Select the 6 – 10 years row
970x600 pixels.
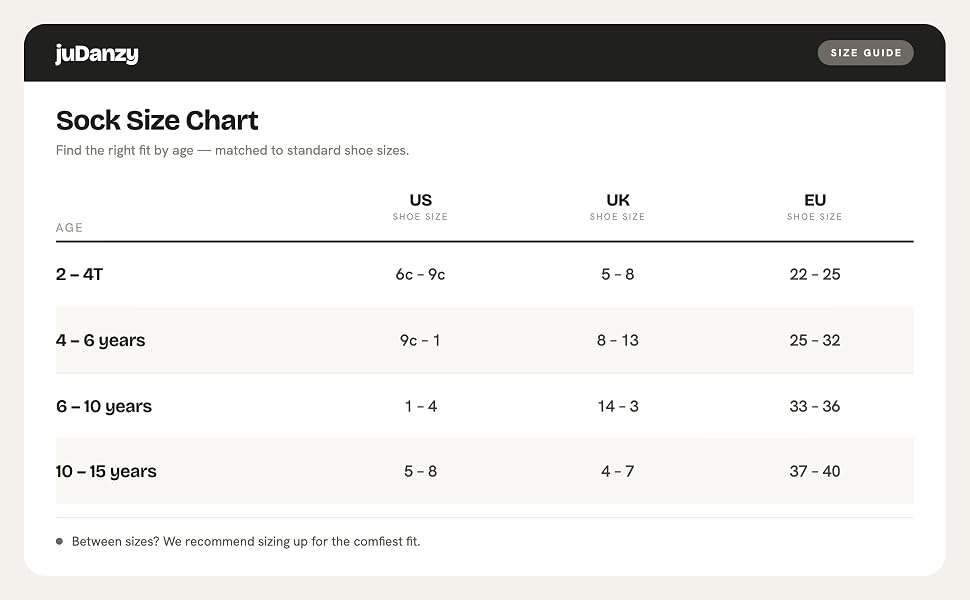(484, 406)
